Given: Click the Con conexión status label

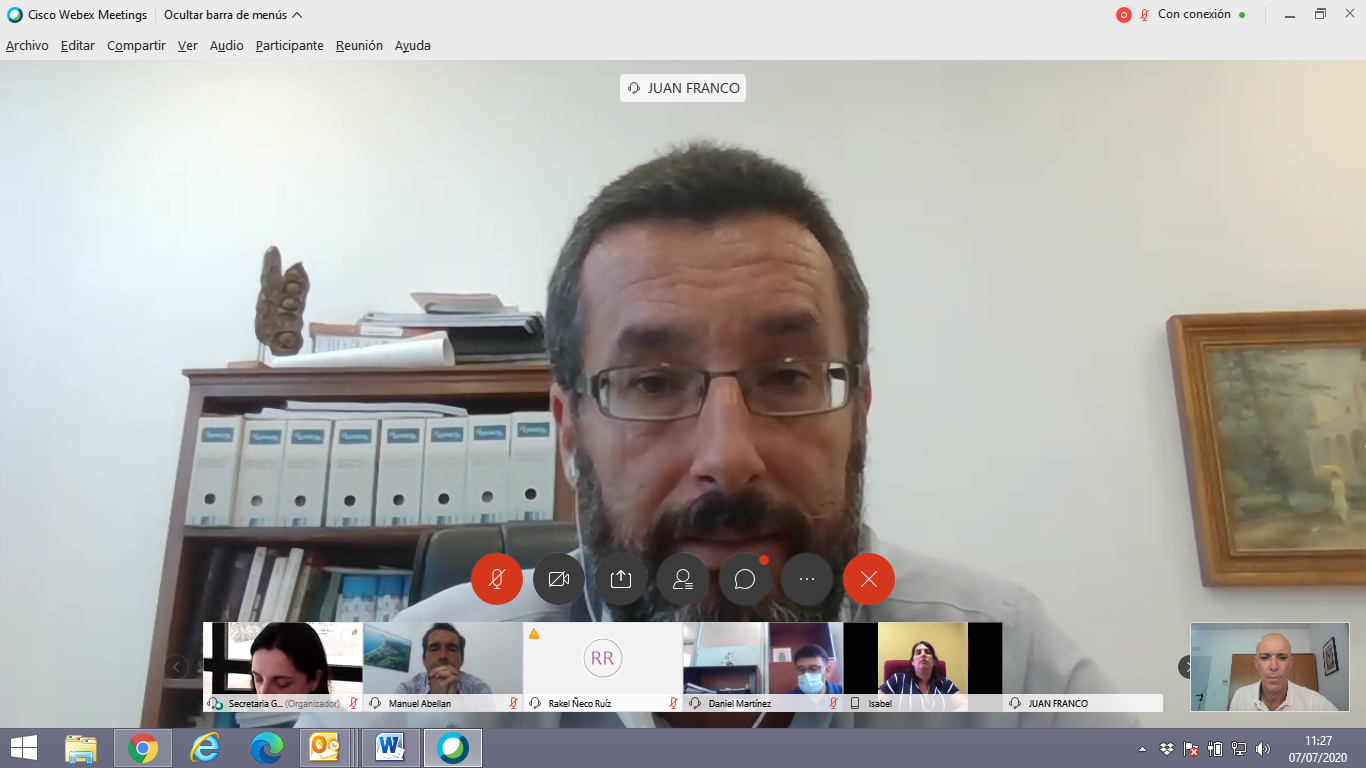Looking at the screenshot, I should click(1194, 15).
